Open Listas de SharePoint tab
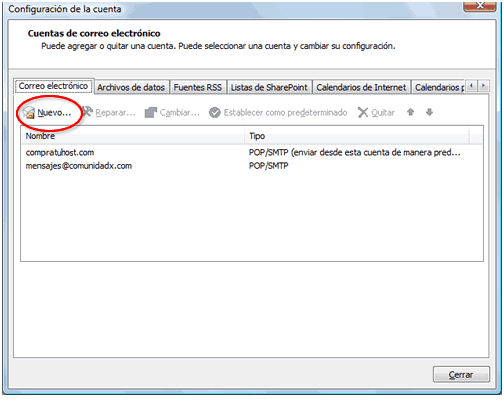Image resolution: width=504 pixels, height=401 pixels. (x=269, y=87)
